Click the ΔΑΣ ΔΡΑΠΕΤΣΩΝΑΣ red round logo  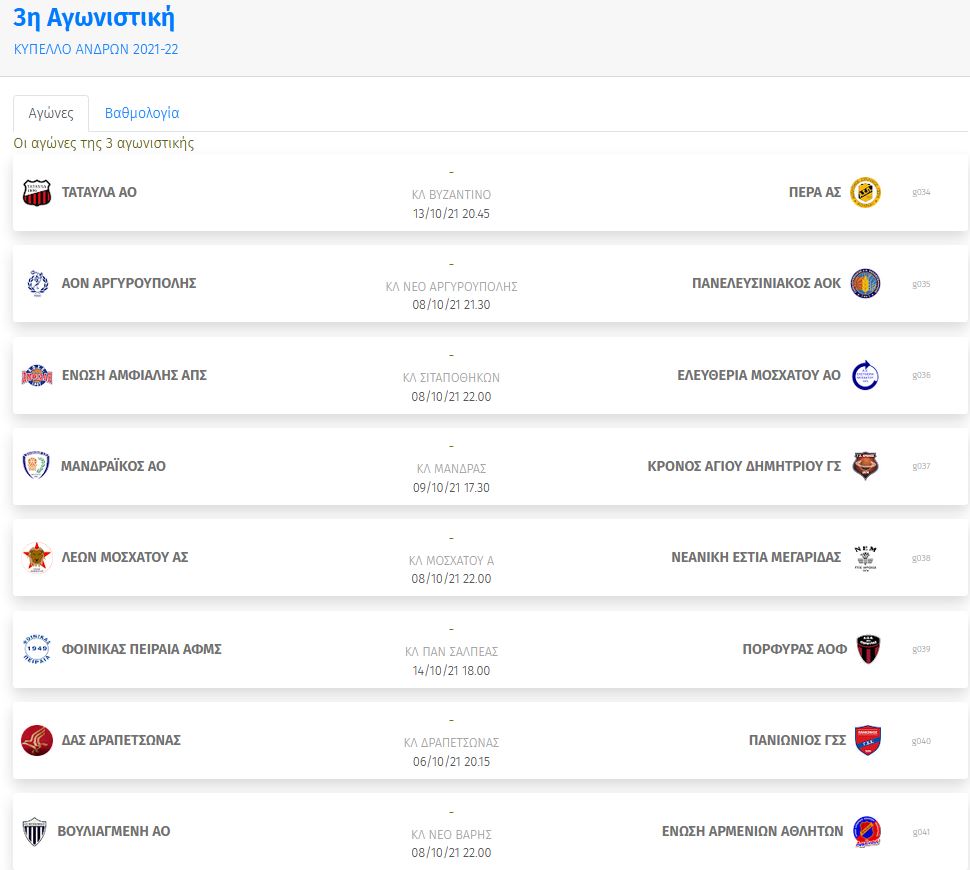[37, 740]
